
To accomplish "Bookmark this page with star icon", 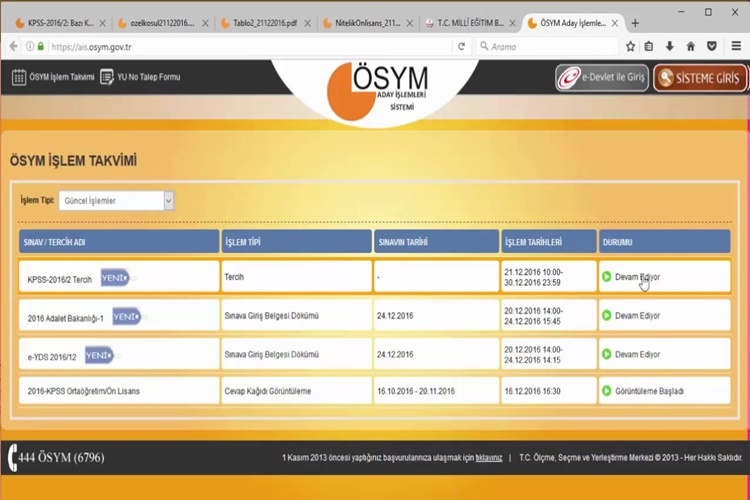I will (x=630, y=46).
